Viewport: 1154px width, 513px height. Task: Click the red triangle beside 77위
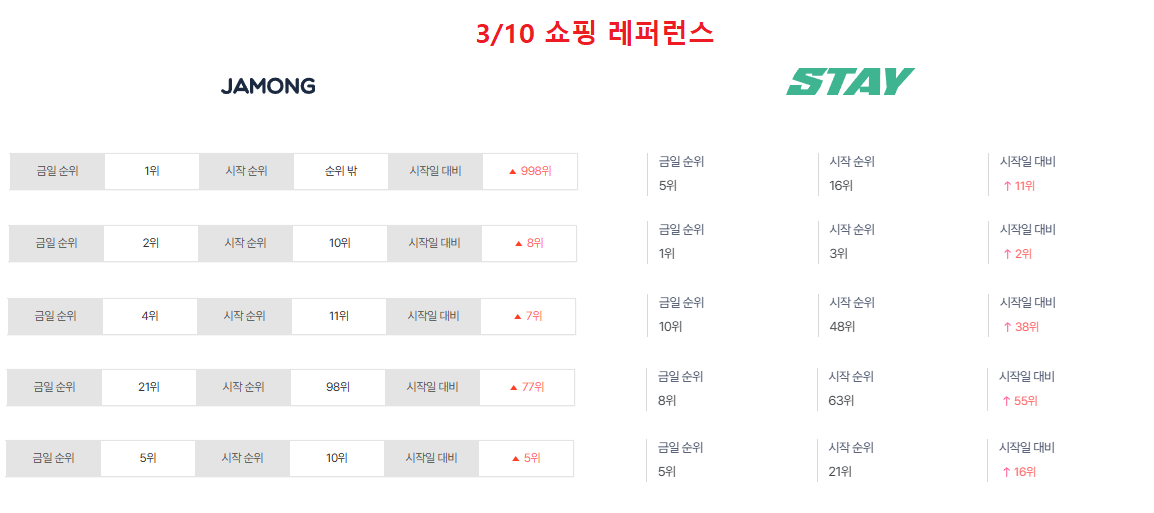tap(513, 387)
